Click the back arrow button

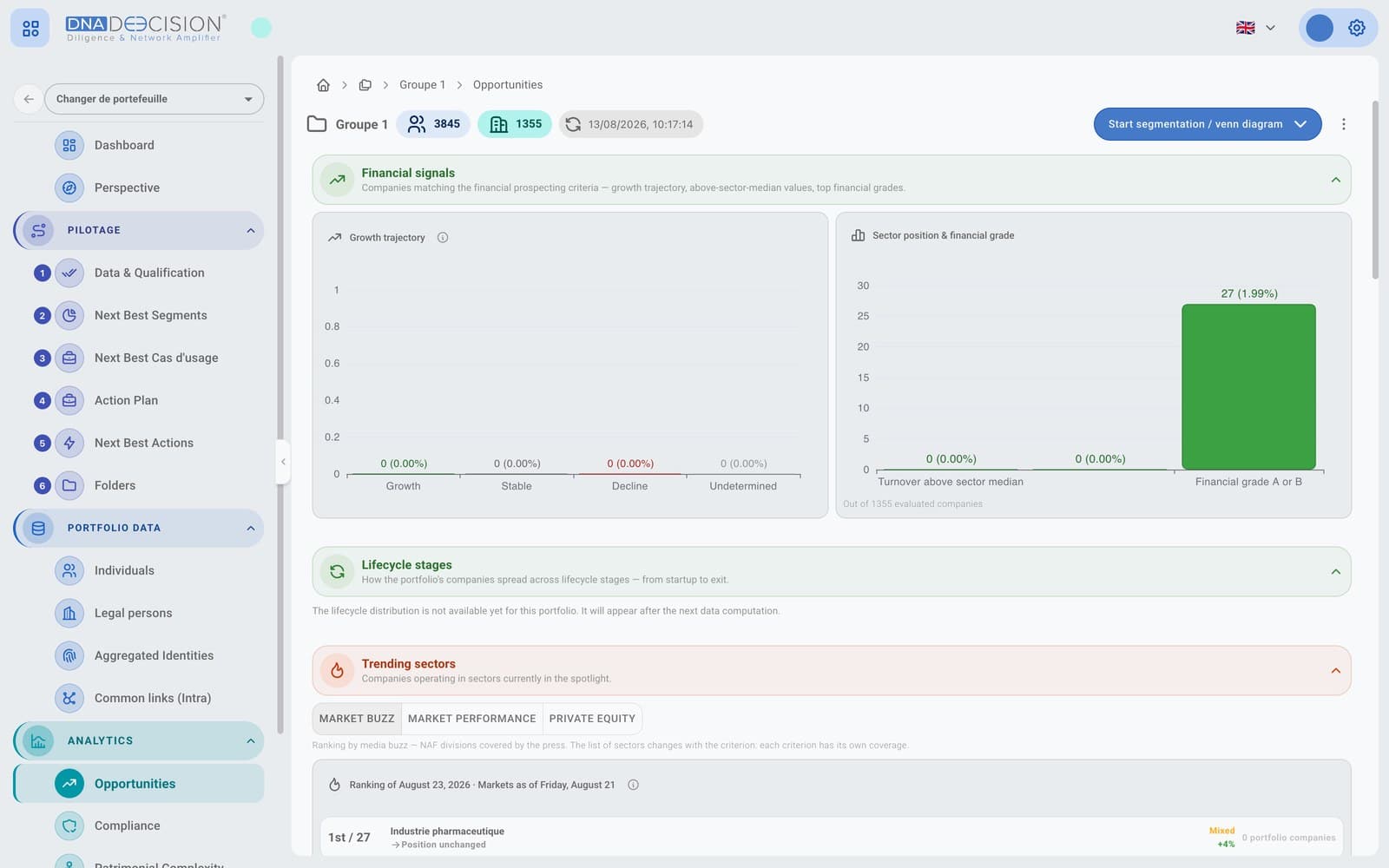pos(29,99)
